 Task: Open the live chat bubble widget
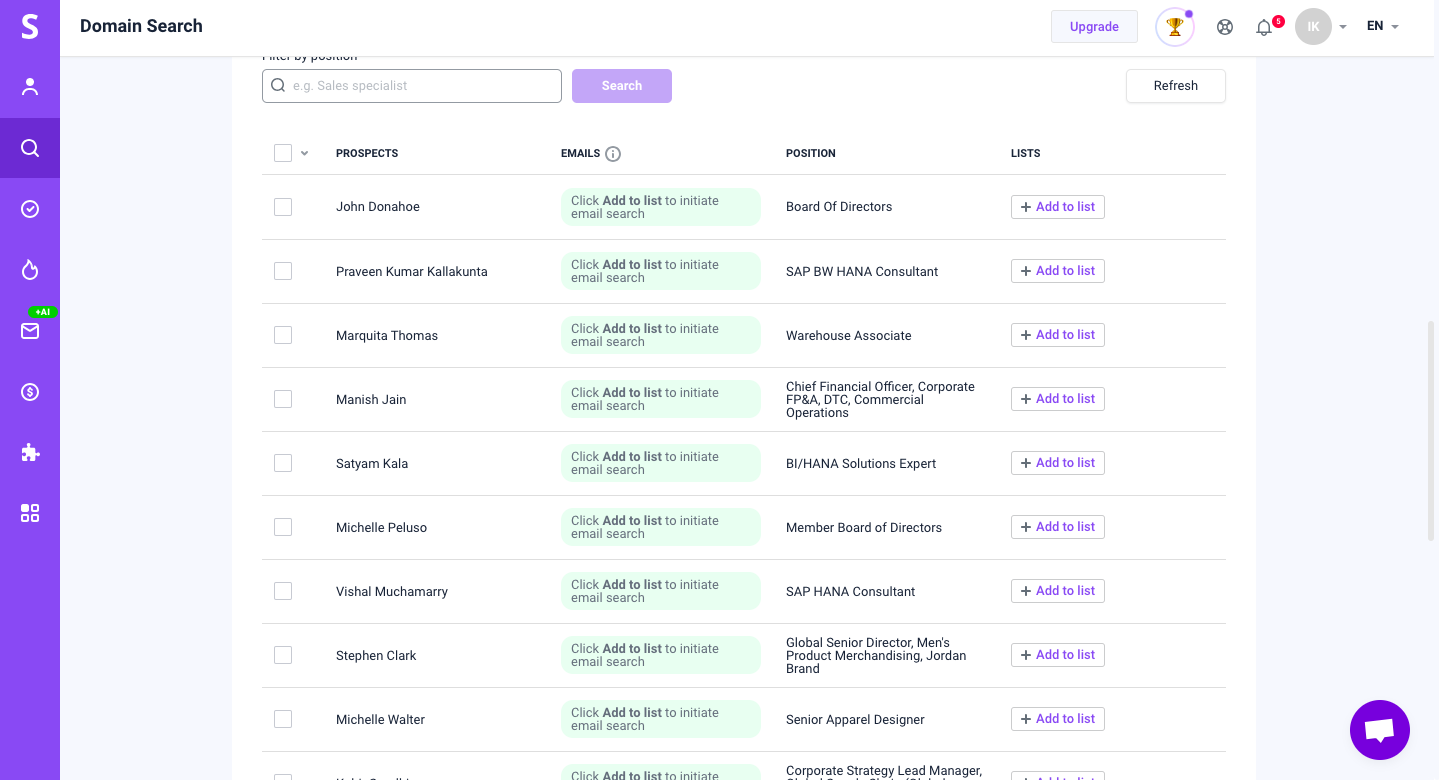[x=1379, y=730]
